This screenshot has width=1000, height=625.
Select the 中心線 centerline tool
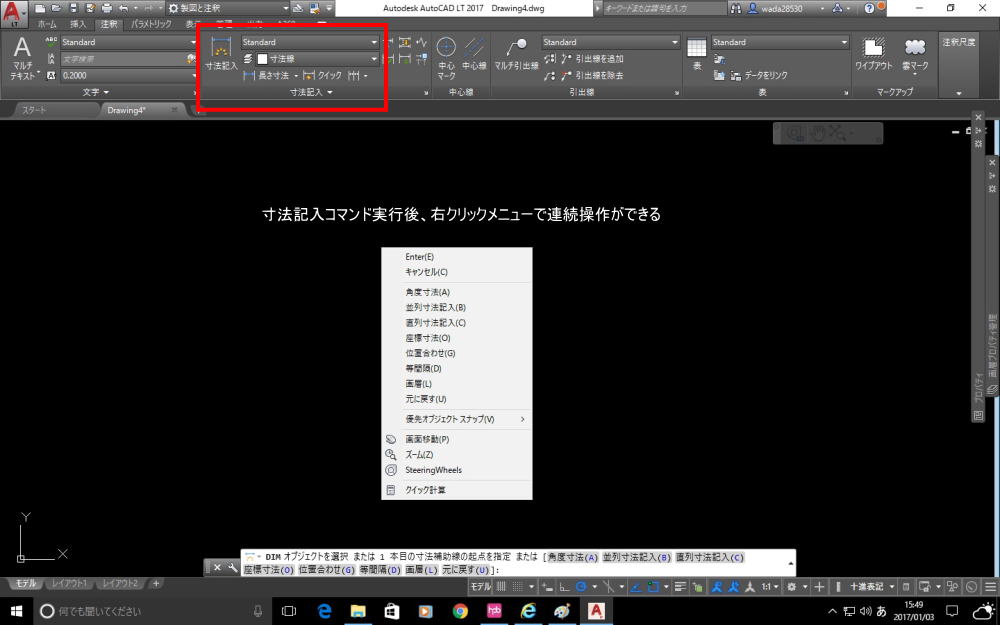(x=474, y=54)
